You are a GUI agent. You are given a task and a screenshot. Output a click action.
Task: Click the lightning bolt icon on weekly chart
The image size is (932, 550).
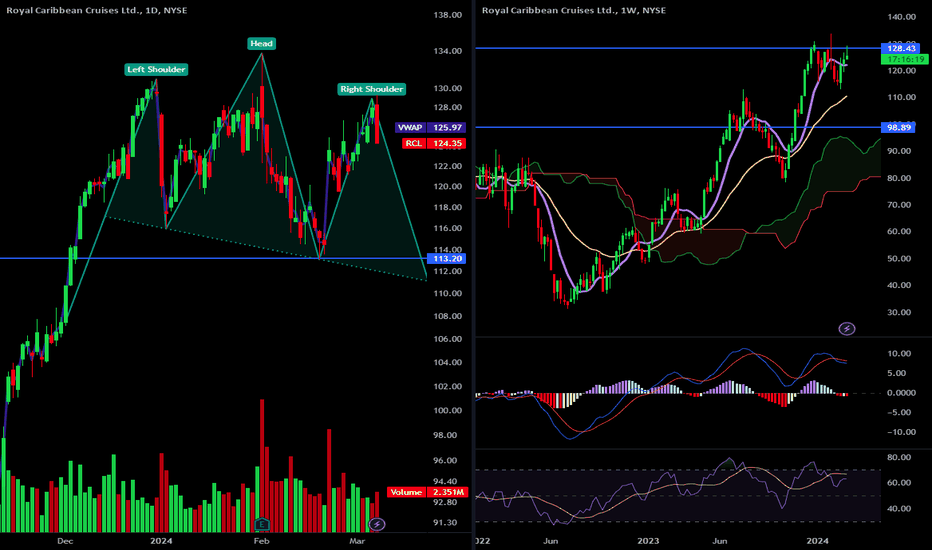(847, 328)
